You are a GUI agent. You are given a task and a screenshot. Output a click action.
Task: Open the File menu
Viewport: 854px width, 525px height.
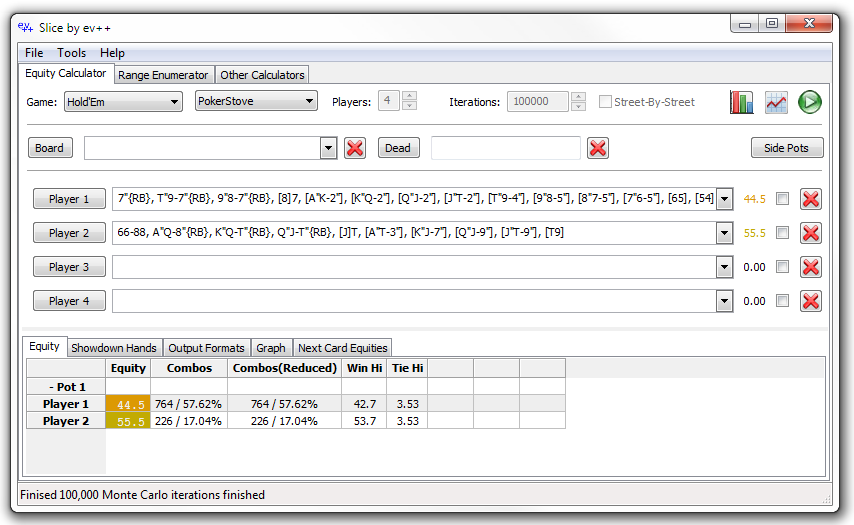[34, 53]
